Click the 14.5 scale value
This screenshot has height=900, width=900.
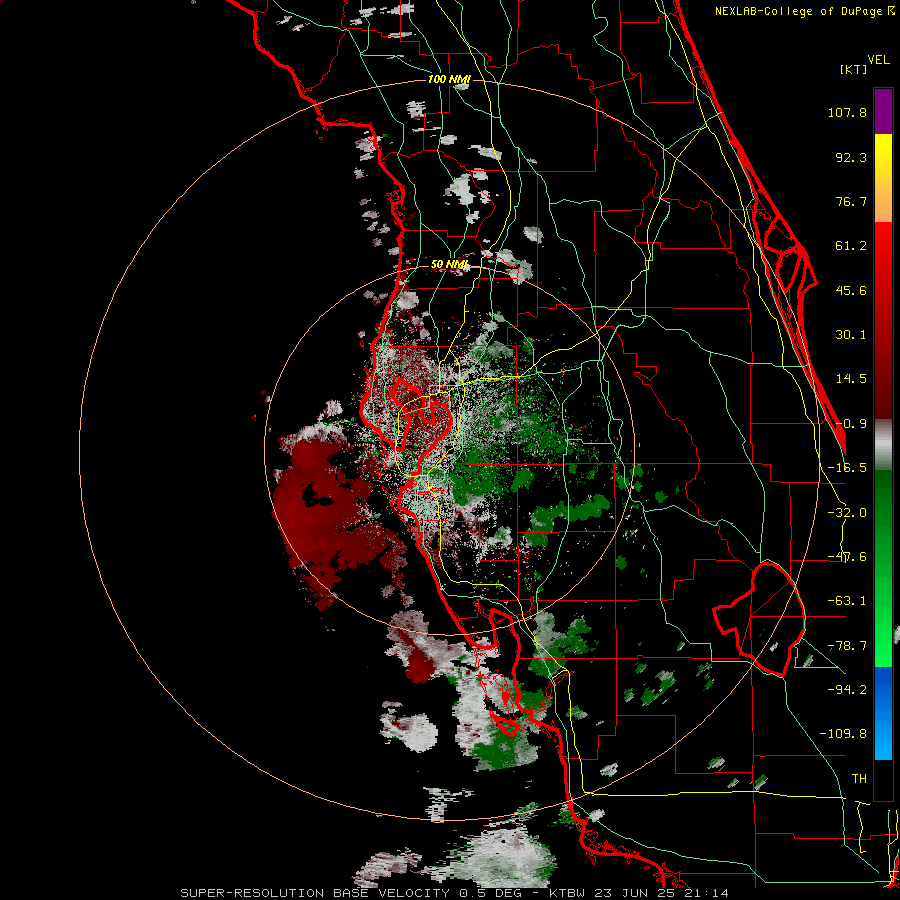coord(851,379)
